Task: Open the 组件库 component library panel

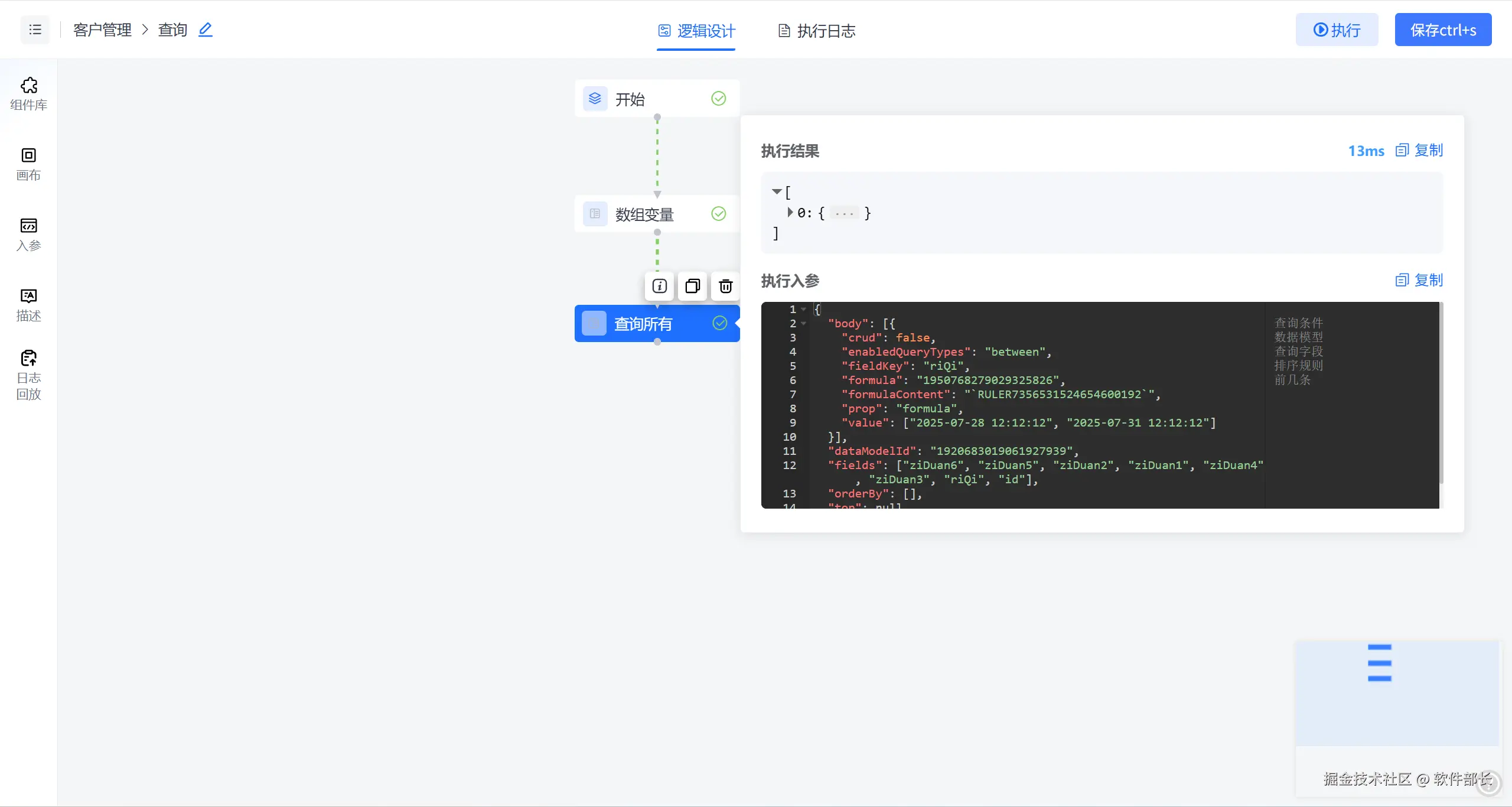Action: [x=28, y=93]
